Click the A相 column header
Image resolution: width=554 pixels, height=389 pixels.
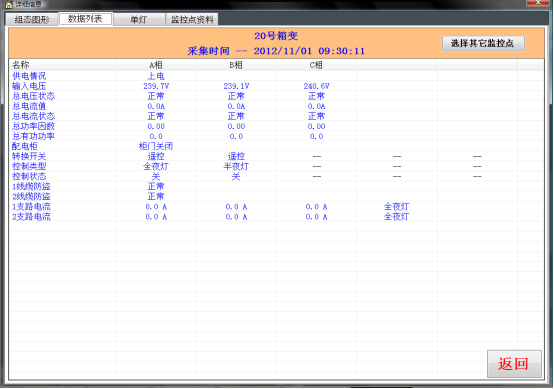[x=156, y=65]
